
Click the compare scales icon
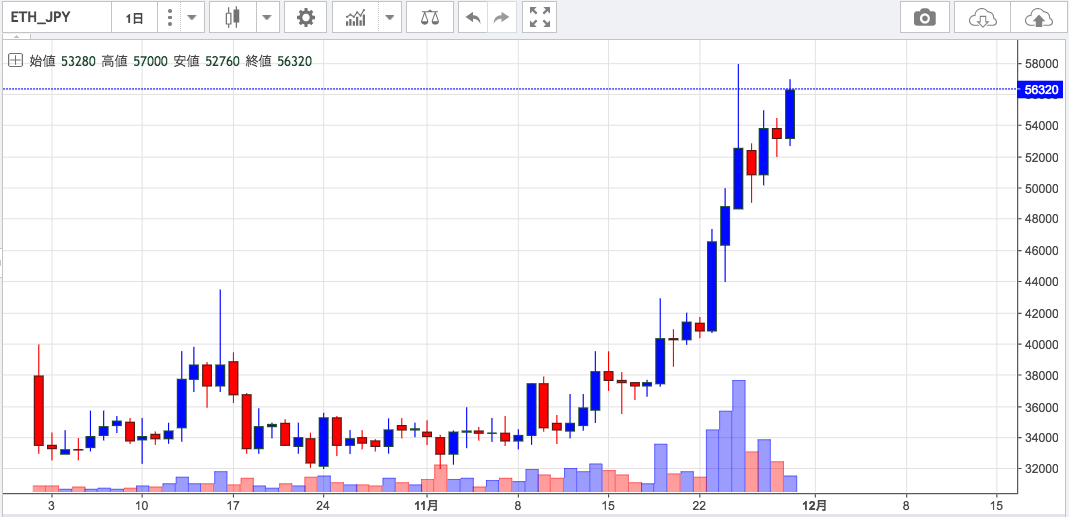coord(430,18)
